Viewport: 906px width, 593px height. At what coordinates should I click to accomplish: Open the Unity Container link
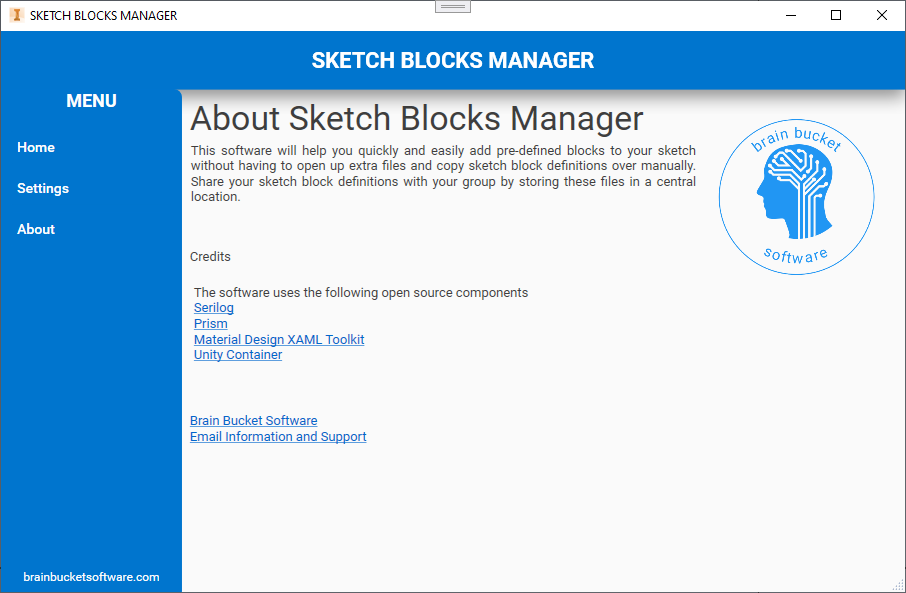point(238,355)
